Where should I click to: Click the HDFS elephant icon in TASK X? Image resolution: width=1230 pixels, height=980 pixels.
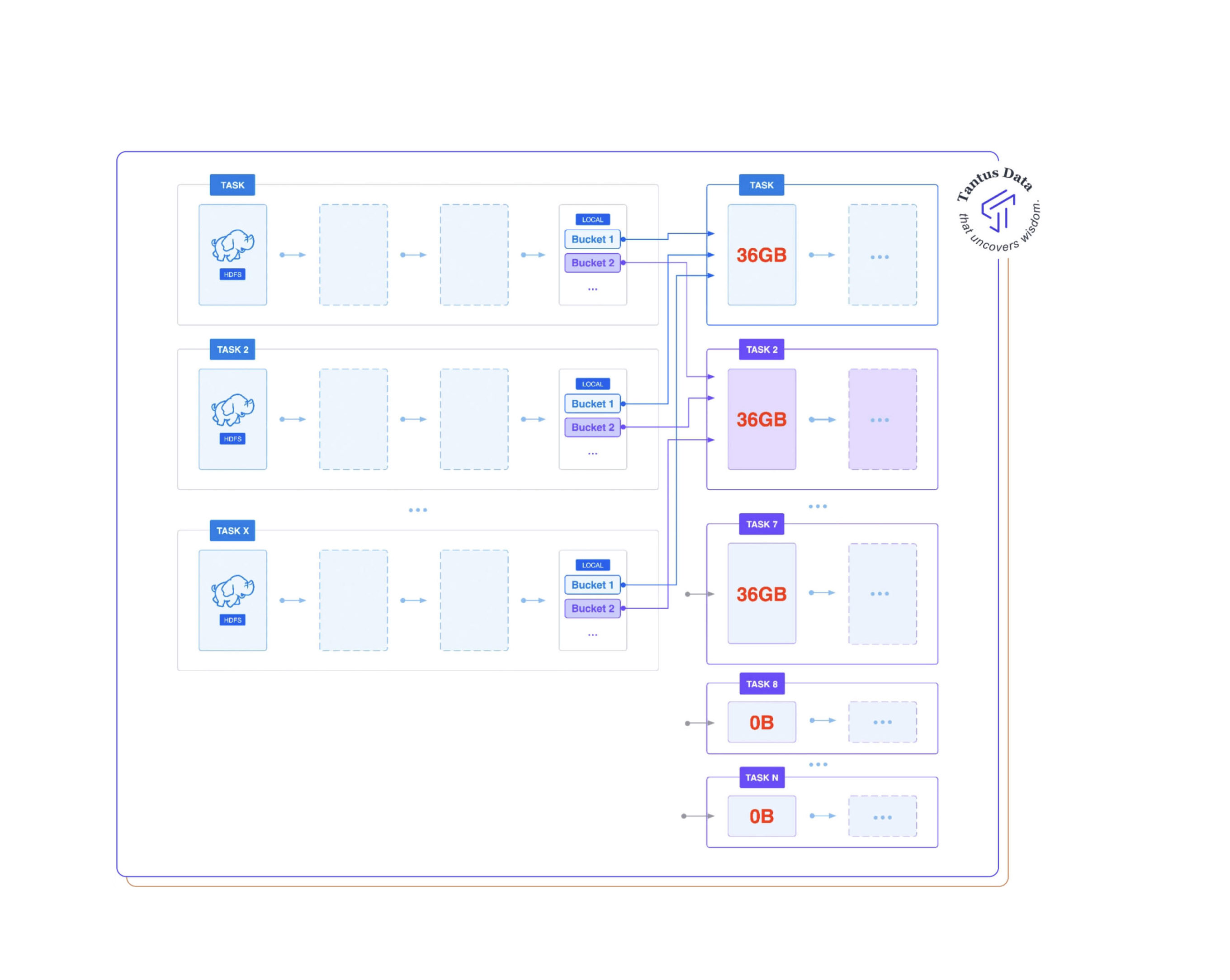[x=233, y=590]
